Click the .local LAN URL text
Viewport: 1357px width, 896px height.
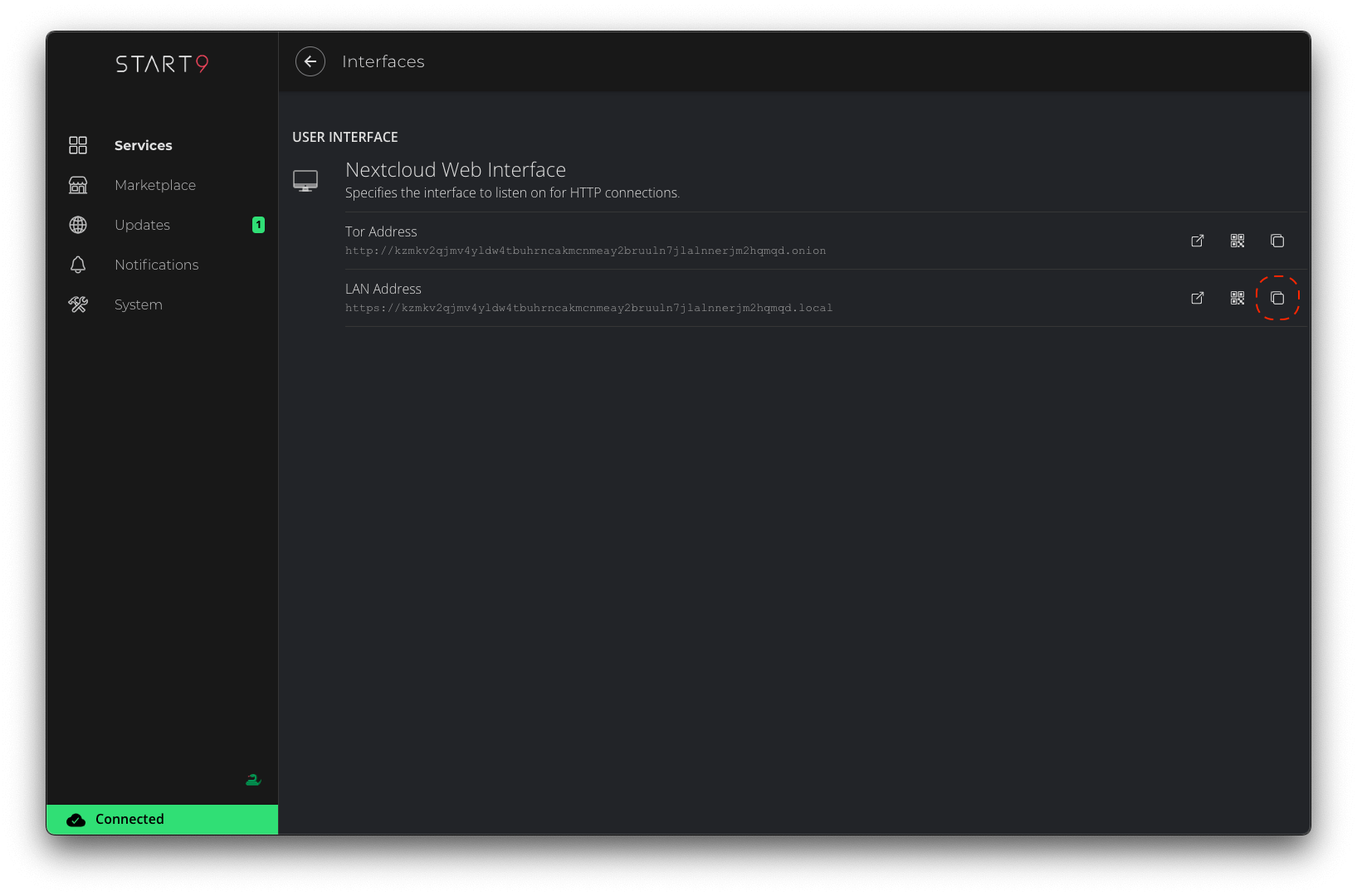tap(588, 308)
